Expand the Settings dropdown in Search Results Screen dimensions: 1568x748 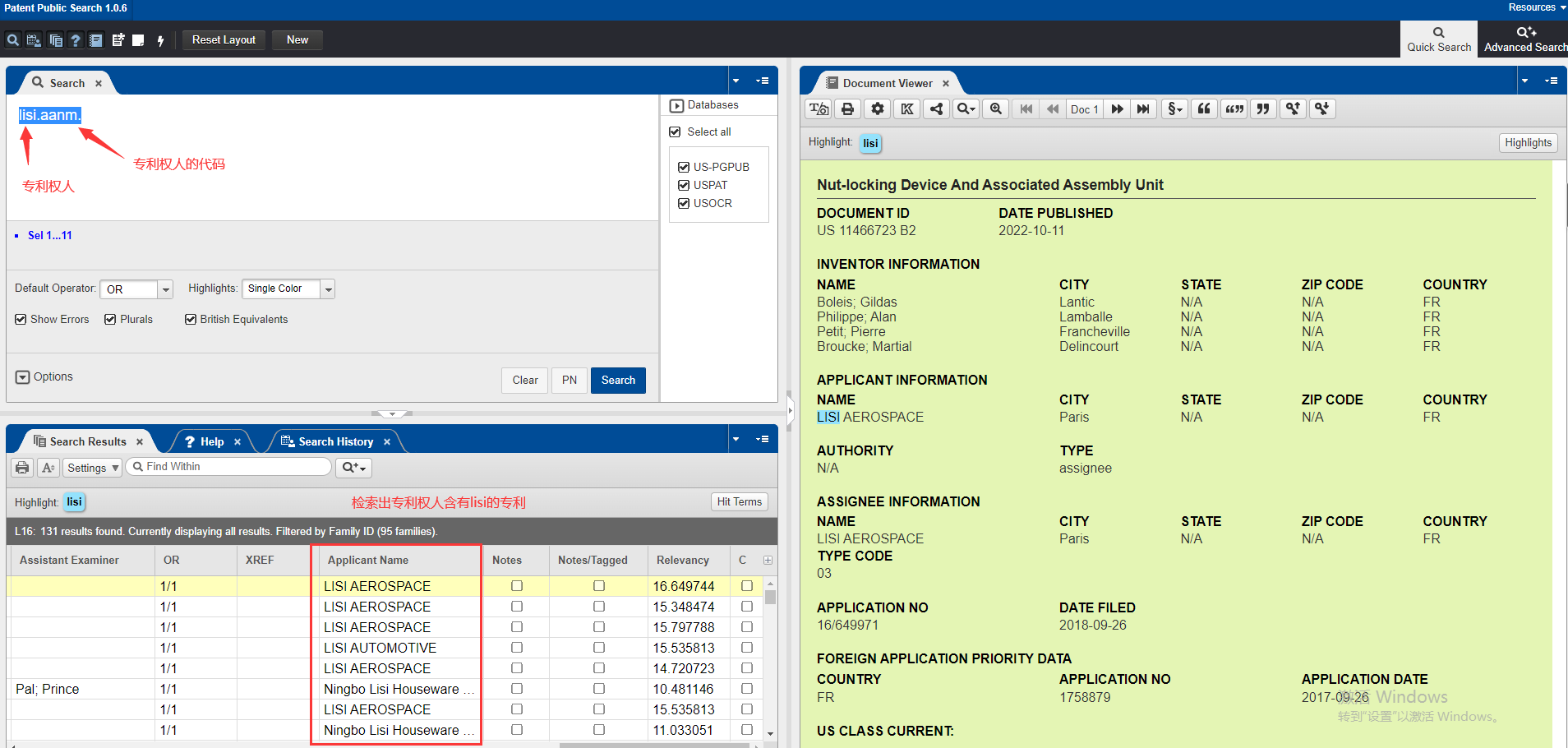tap(93, 468)
